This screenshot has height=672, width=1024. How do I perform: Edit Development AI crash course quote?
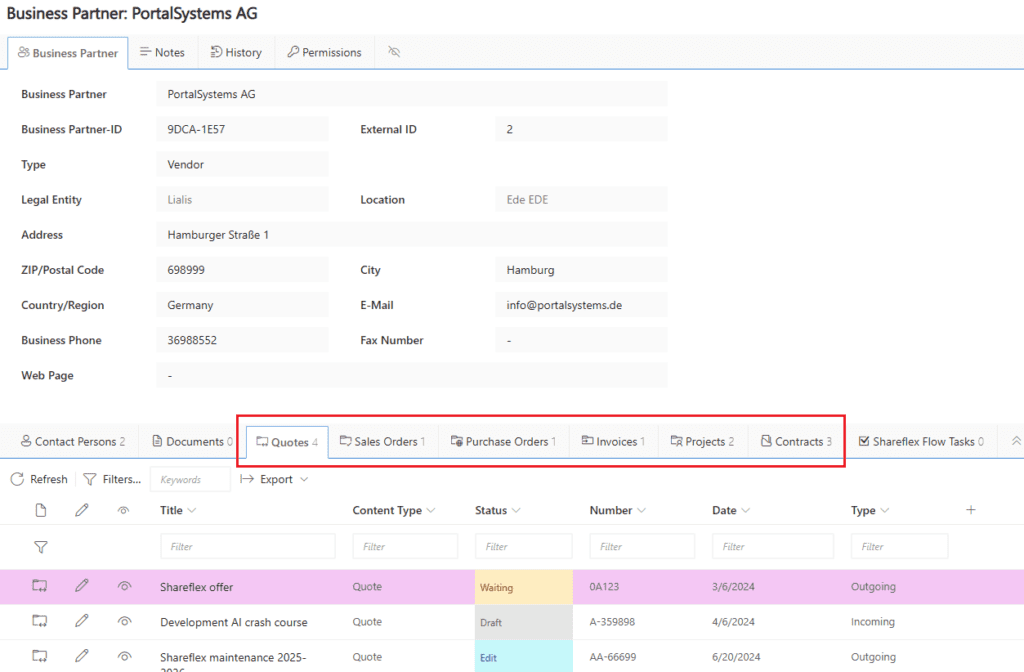[82, 621]
